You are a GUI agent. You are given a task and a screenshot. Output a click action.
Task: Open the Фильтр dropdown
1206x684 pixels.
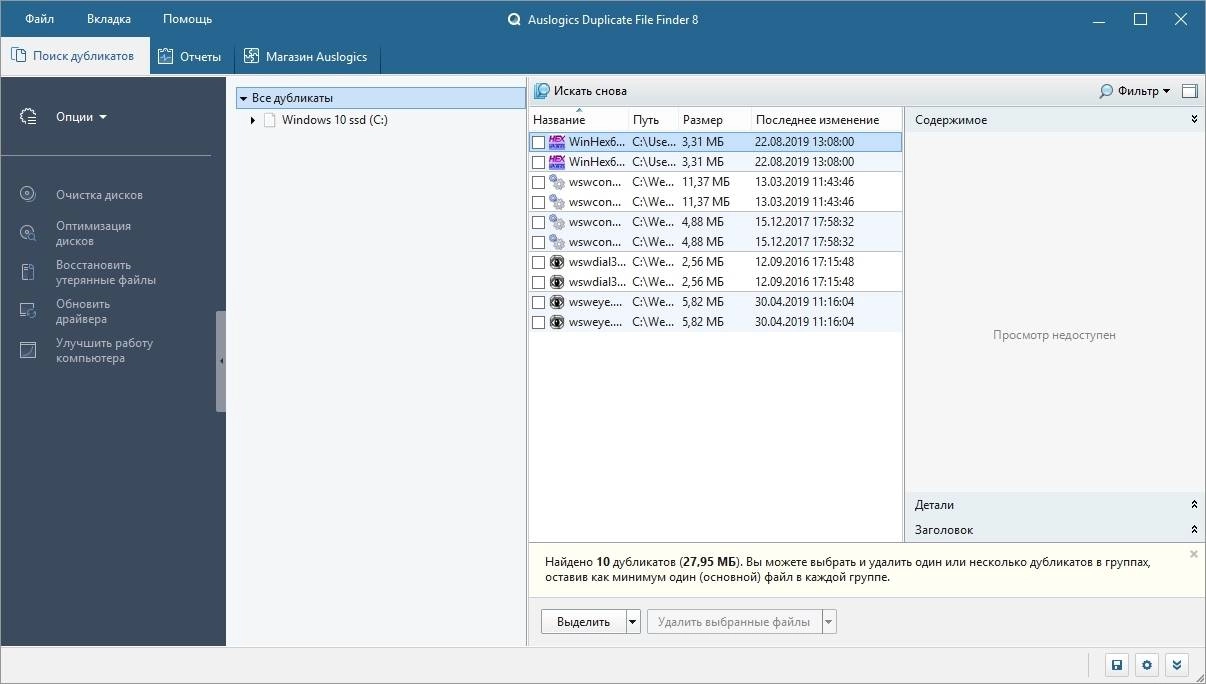[x=1135, y=91]
